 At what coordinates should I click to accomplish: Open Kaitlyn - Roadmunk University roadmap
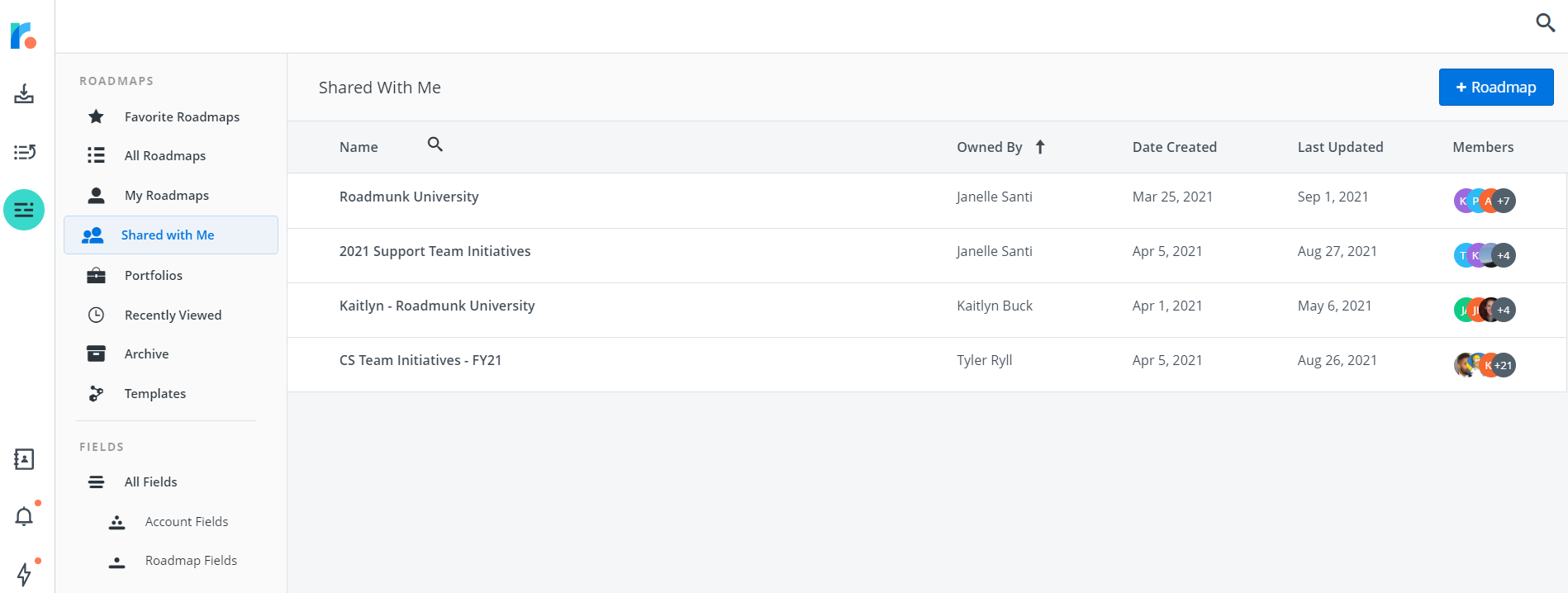click(x=437, y=306)
